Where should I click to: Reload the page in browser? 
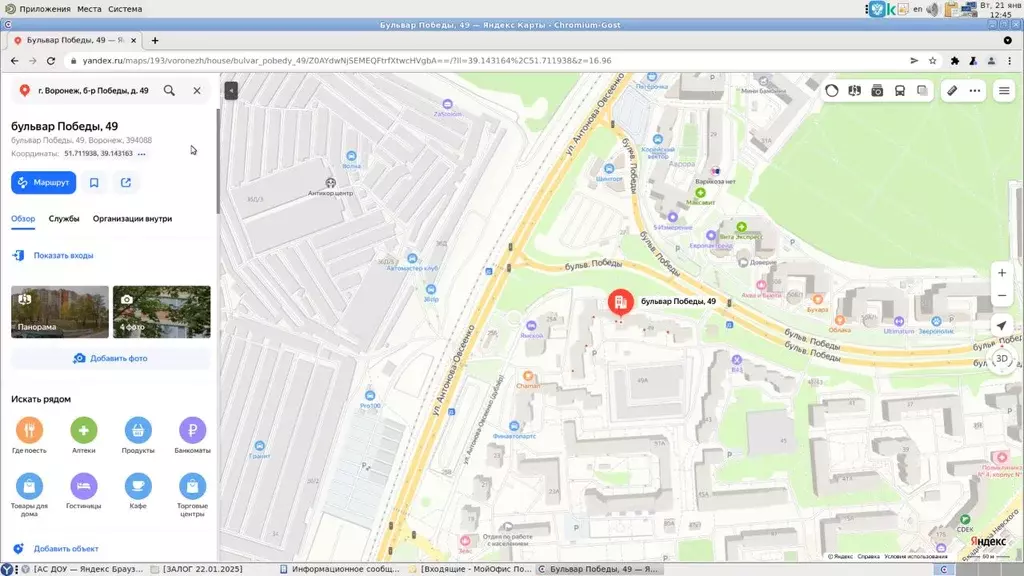[51, 61]
